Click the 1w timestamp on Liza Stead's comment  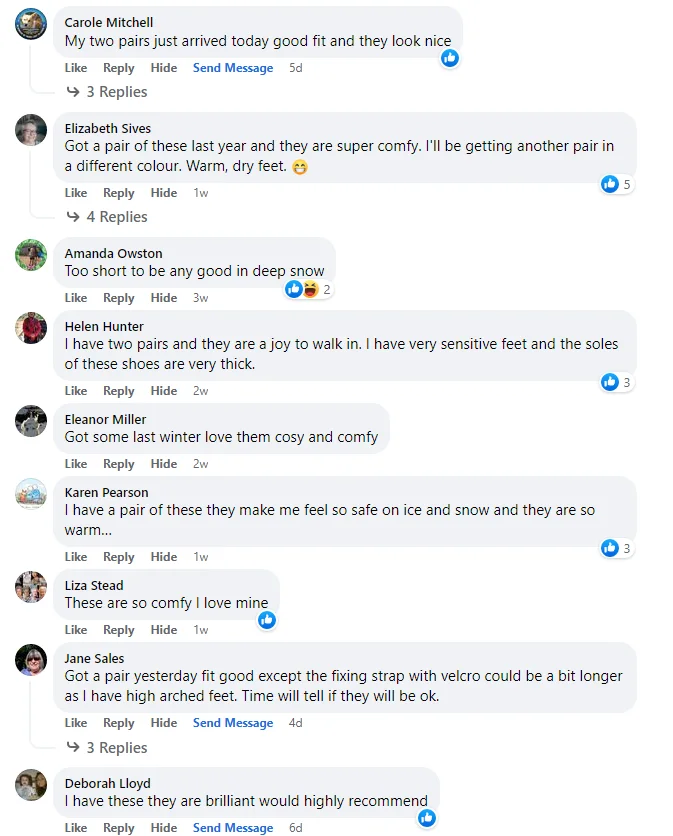click(201, 630)
